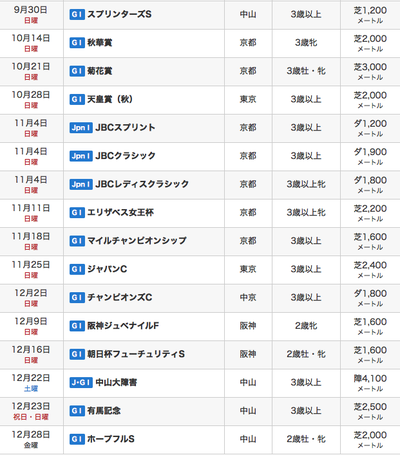The image size is (400, 455).
Task: Click the GI badge beside スプリンターズS
Action: 77,14
